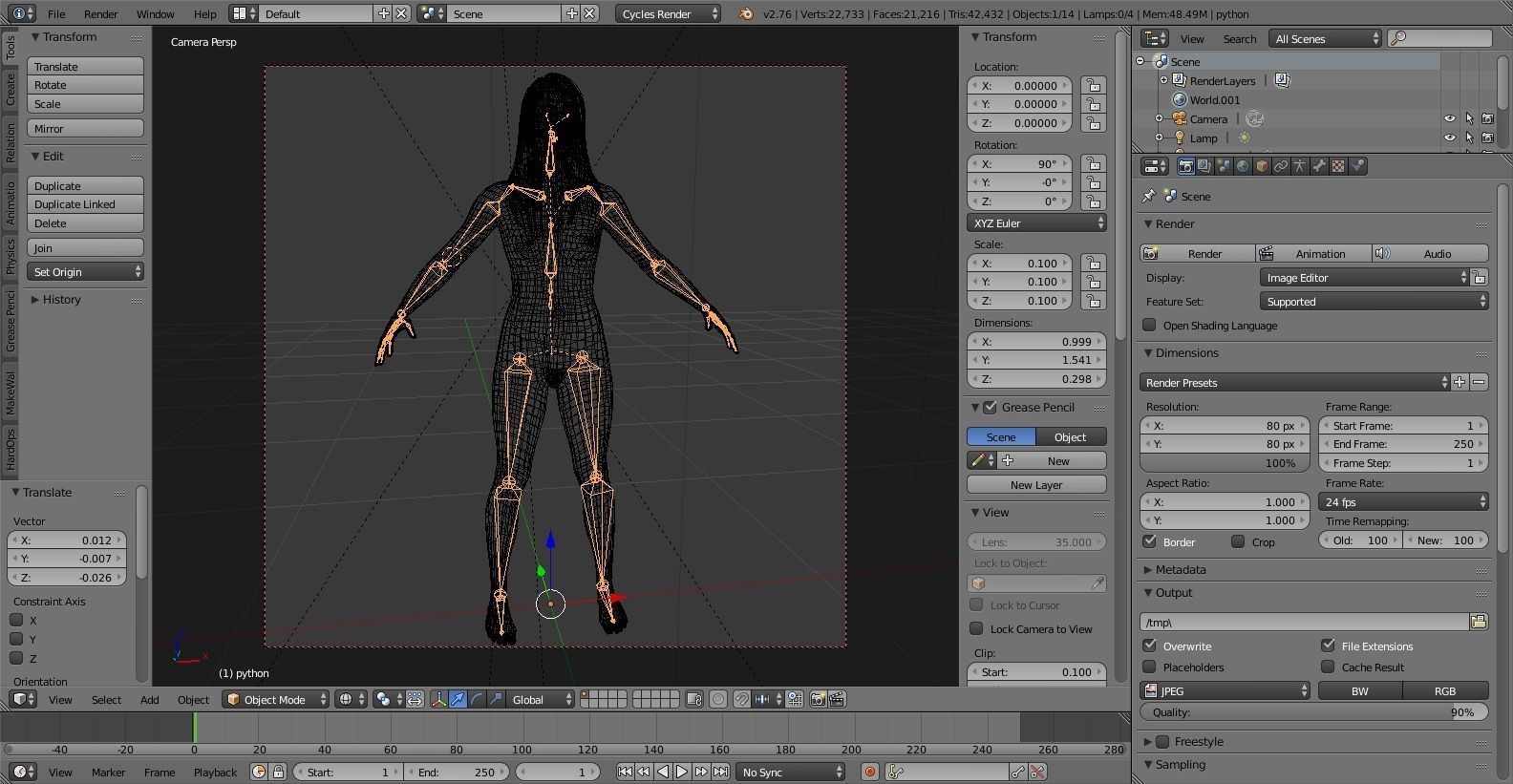Open the Bone properties tab icon
The width and height of the screenshot is (1513, 784).
[x=1319, y=166]
